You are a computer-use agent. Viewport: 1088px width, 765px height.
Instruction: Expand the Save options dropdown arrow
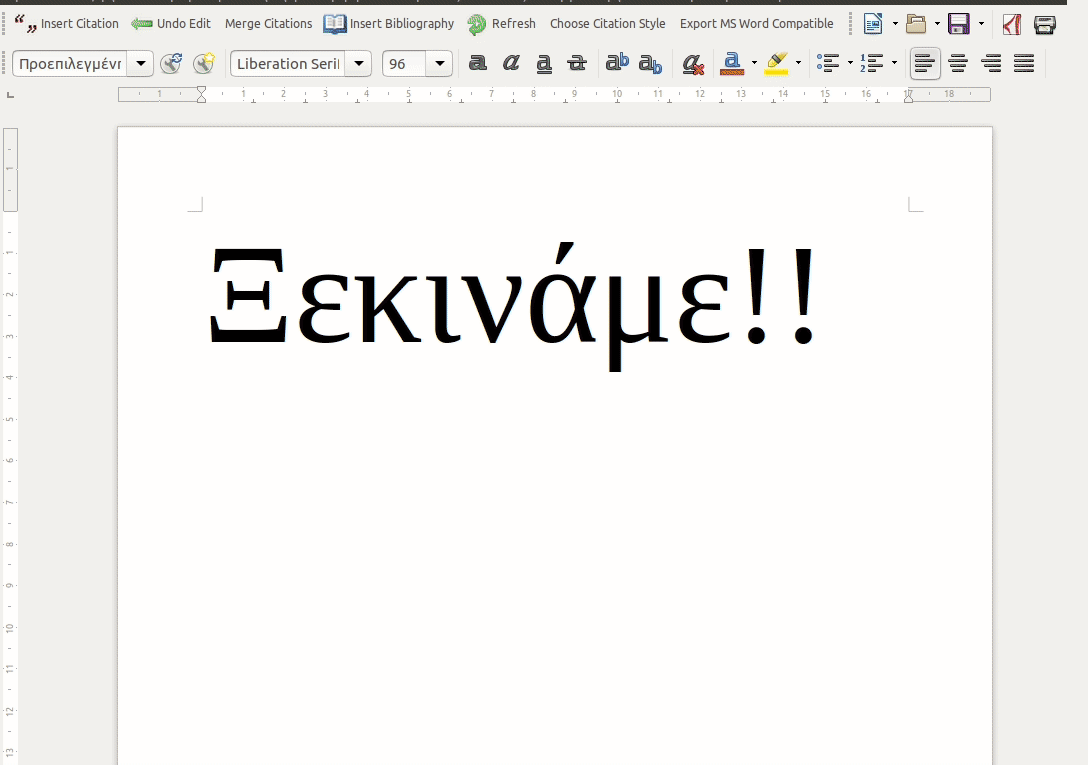click(981, 24)
